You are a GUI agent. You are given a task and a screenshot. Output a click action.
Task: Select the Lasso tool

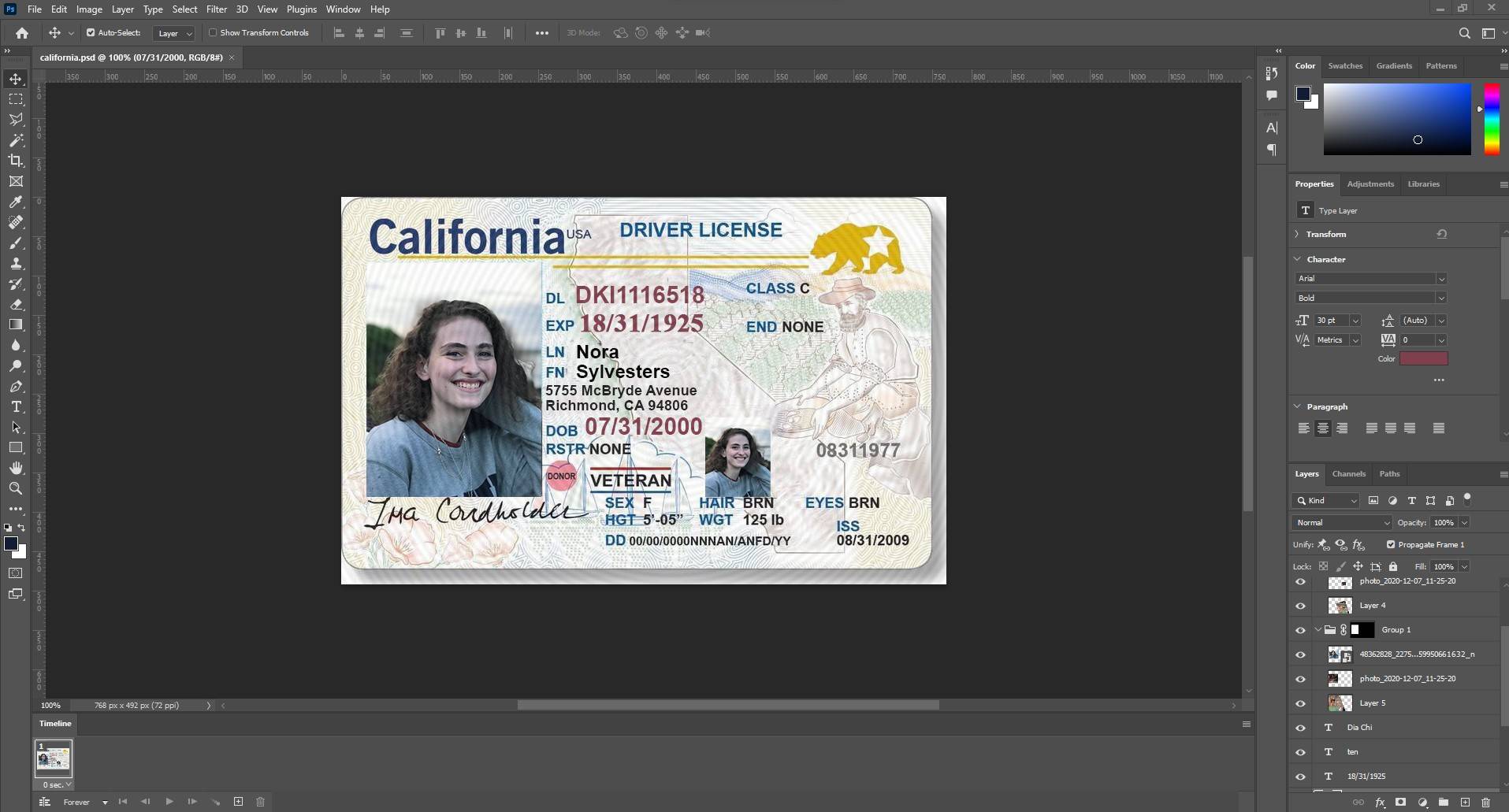[16, 120]
